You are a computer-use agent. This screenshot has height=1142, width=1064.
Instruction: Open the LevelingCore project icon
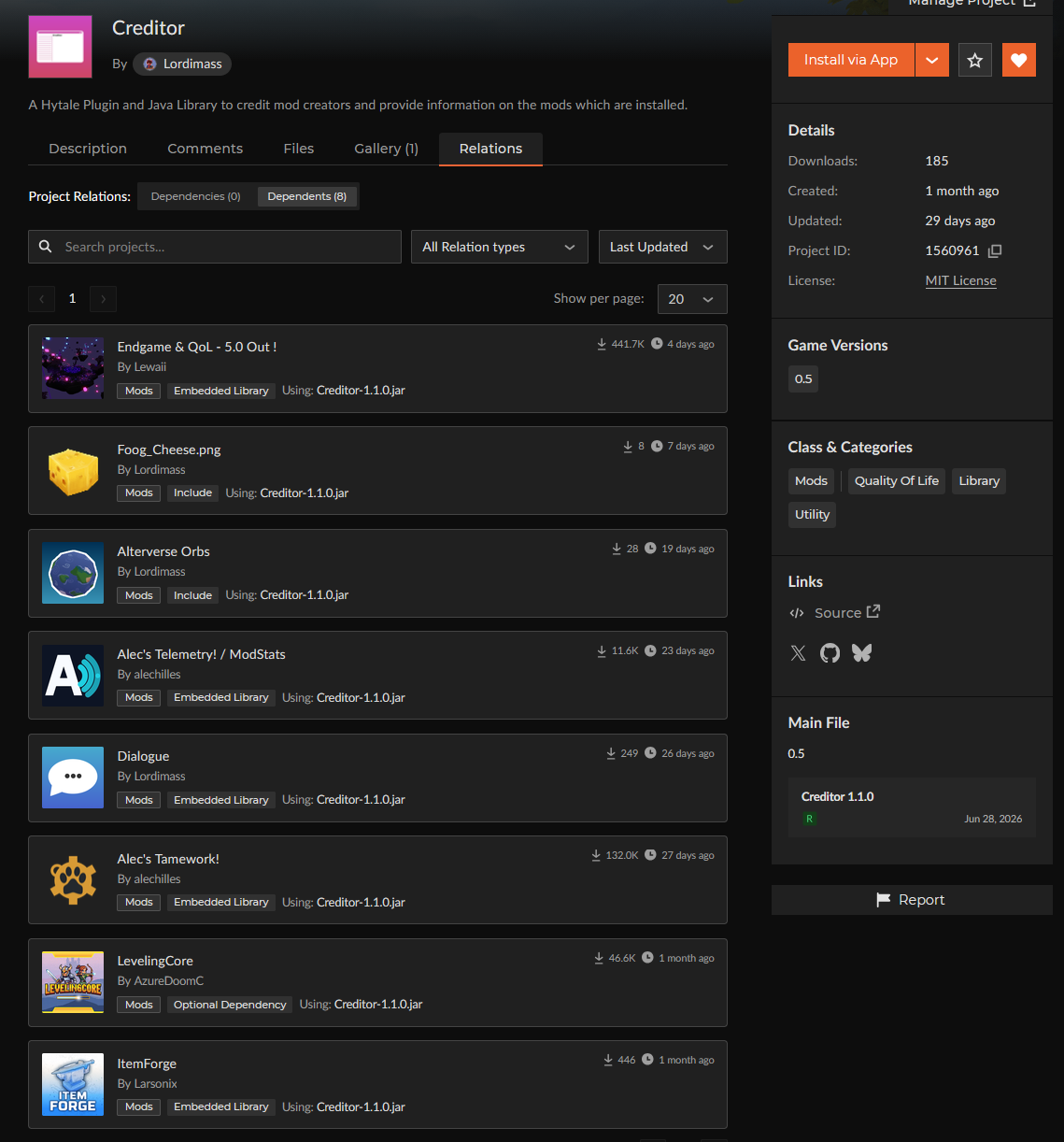coord(73,982)
